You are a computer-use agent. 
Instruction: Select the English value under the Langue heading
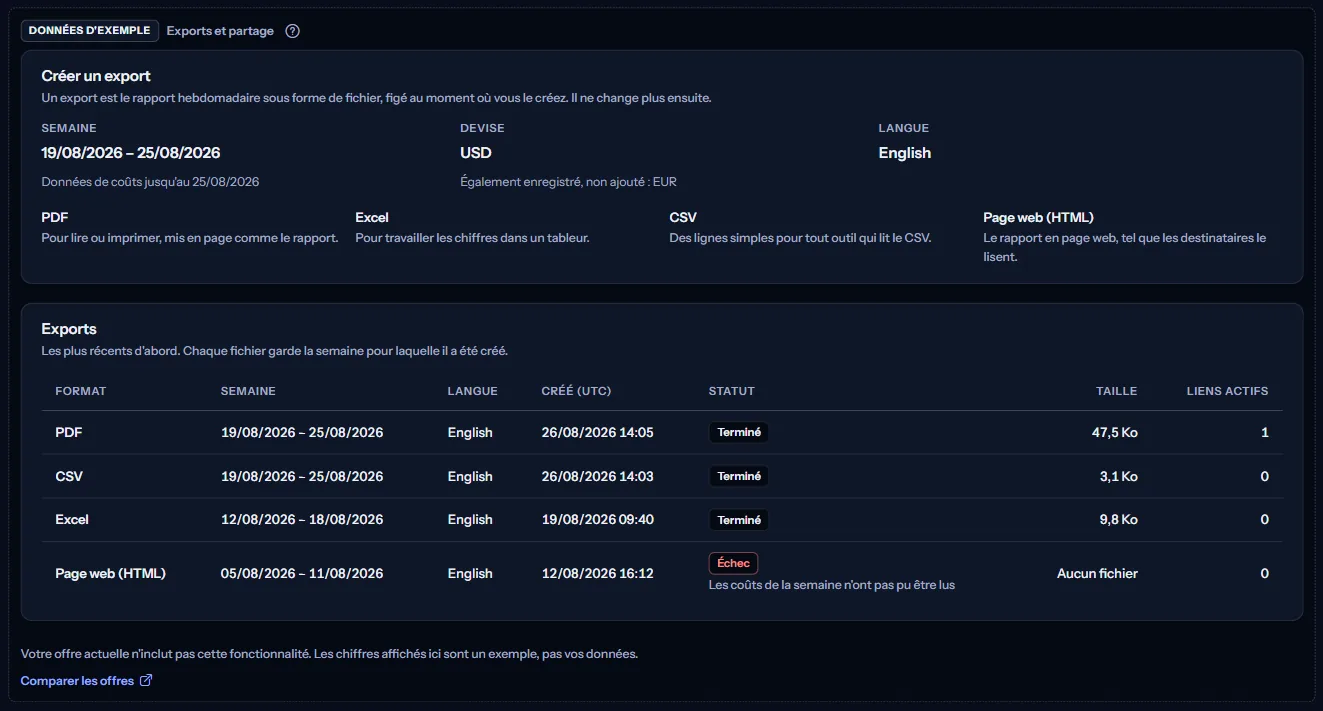click(x=905, y=153)
